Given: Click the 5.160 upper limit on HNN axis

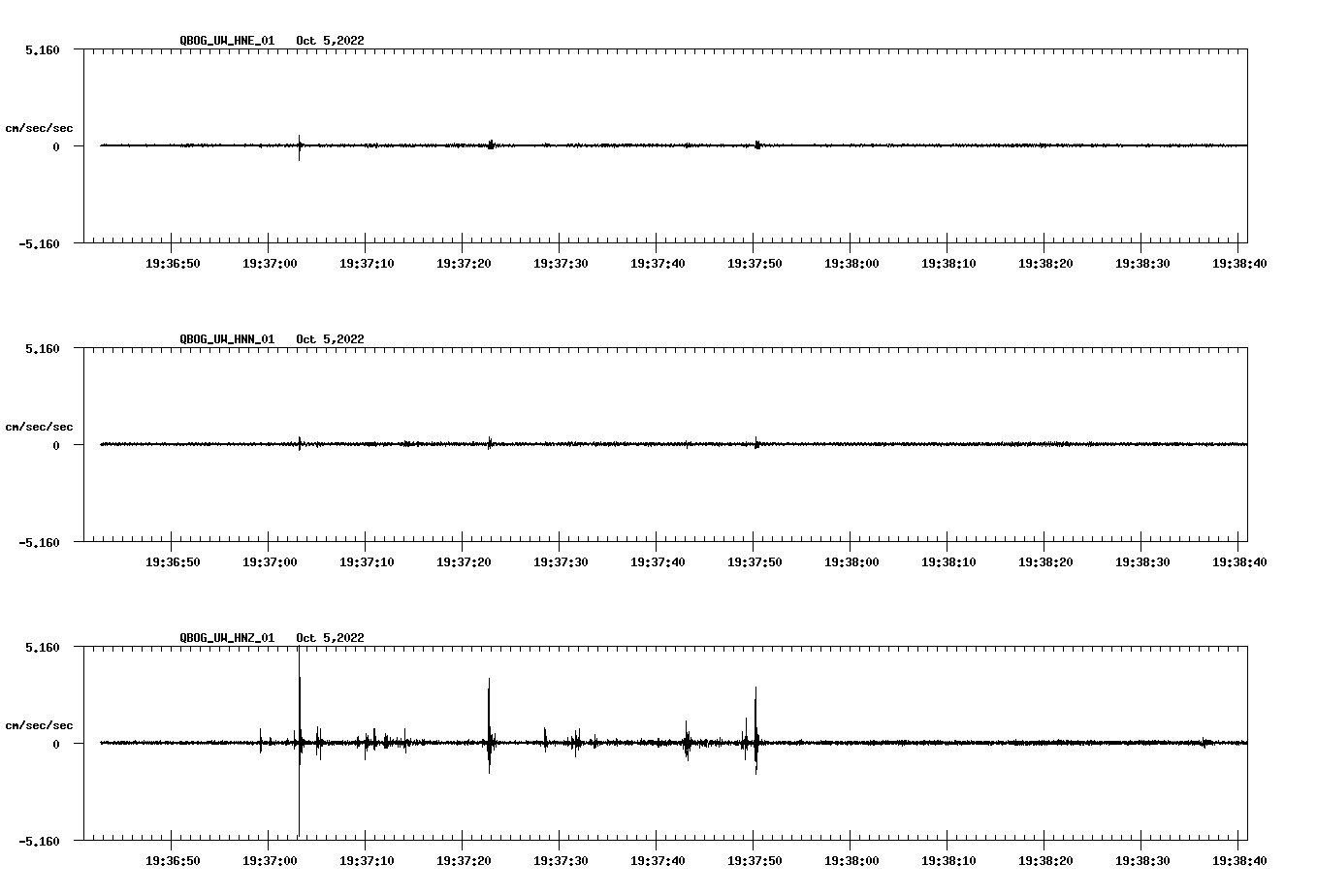Looking at the screenshot, I should [x=42, y=348].
